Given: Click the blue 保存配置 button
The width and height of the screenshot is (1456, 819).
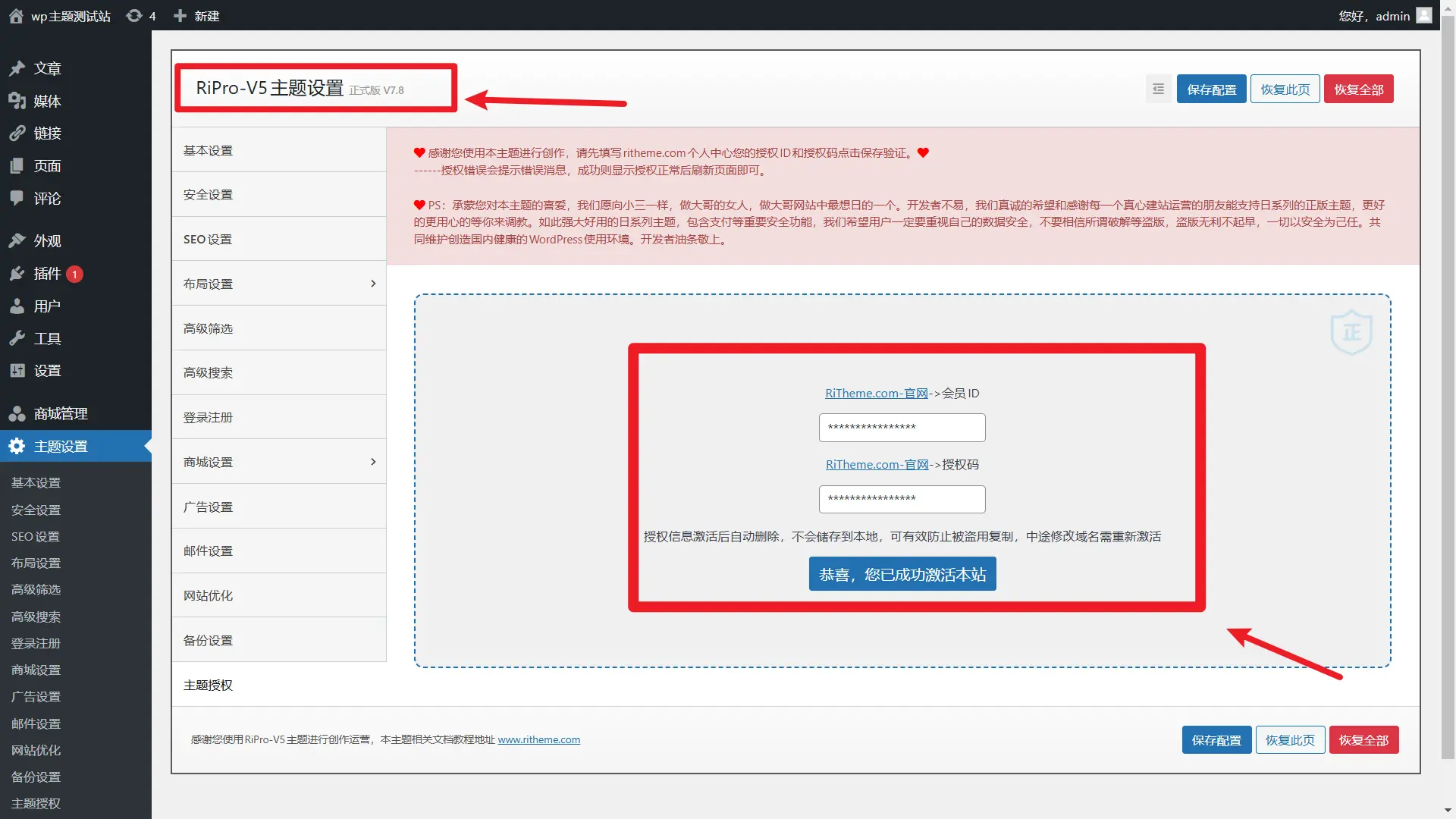Looking at the screenshot, I should click(1211, 89).
